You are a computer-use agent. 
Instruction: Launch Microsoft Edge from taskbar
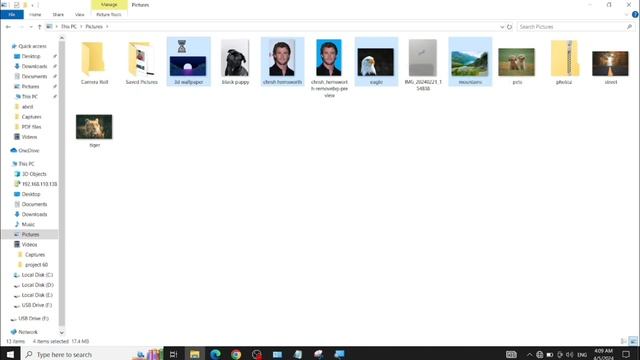[215, 354]
